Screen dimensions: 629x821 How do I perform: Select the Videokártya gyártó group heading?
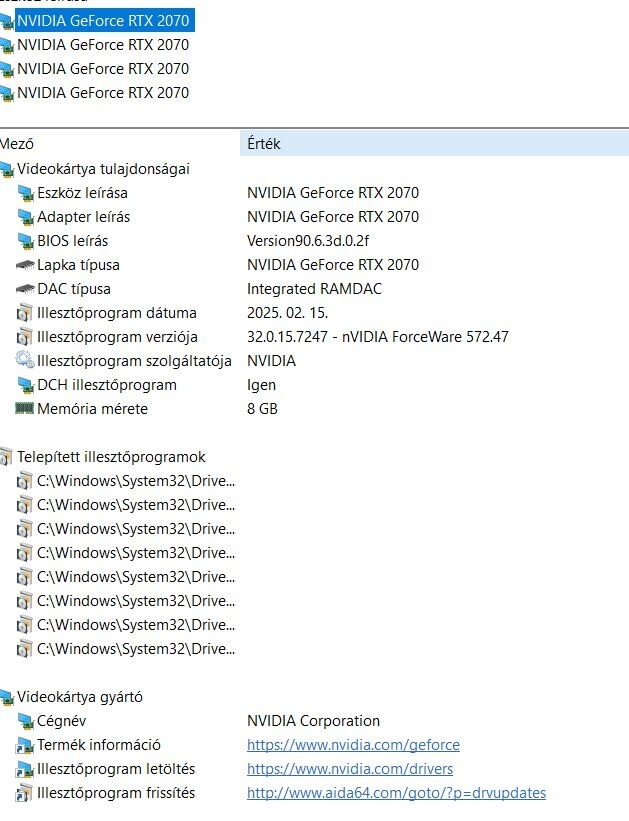tap(80, 697)
